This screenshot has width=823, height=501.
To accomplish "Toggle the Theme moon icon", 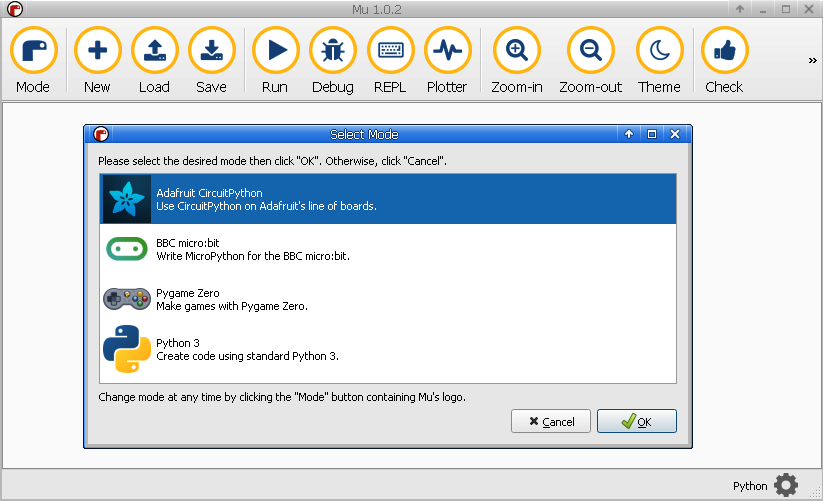I will (x=660, y=50).
